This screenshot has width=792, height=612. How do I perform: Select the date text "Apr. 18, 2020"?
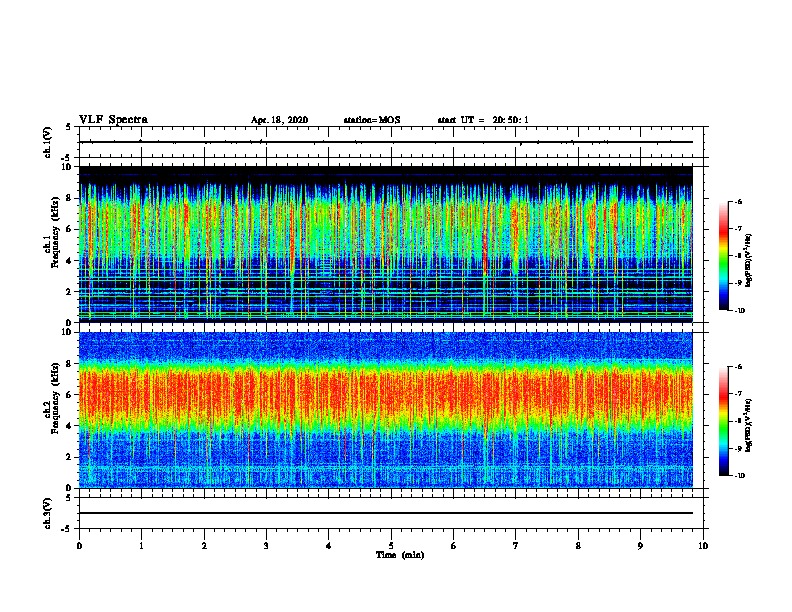[279, 120]
